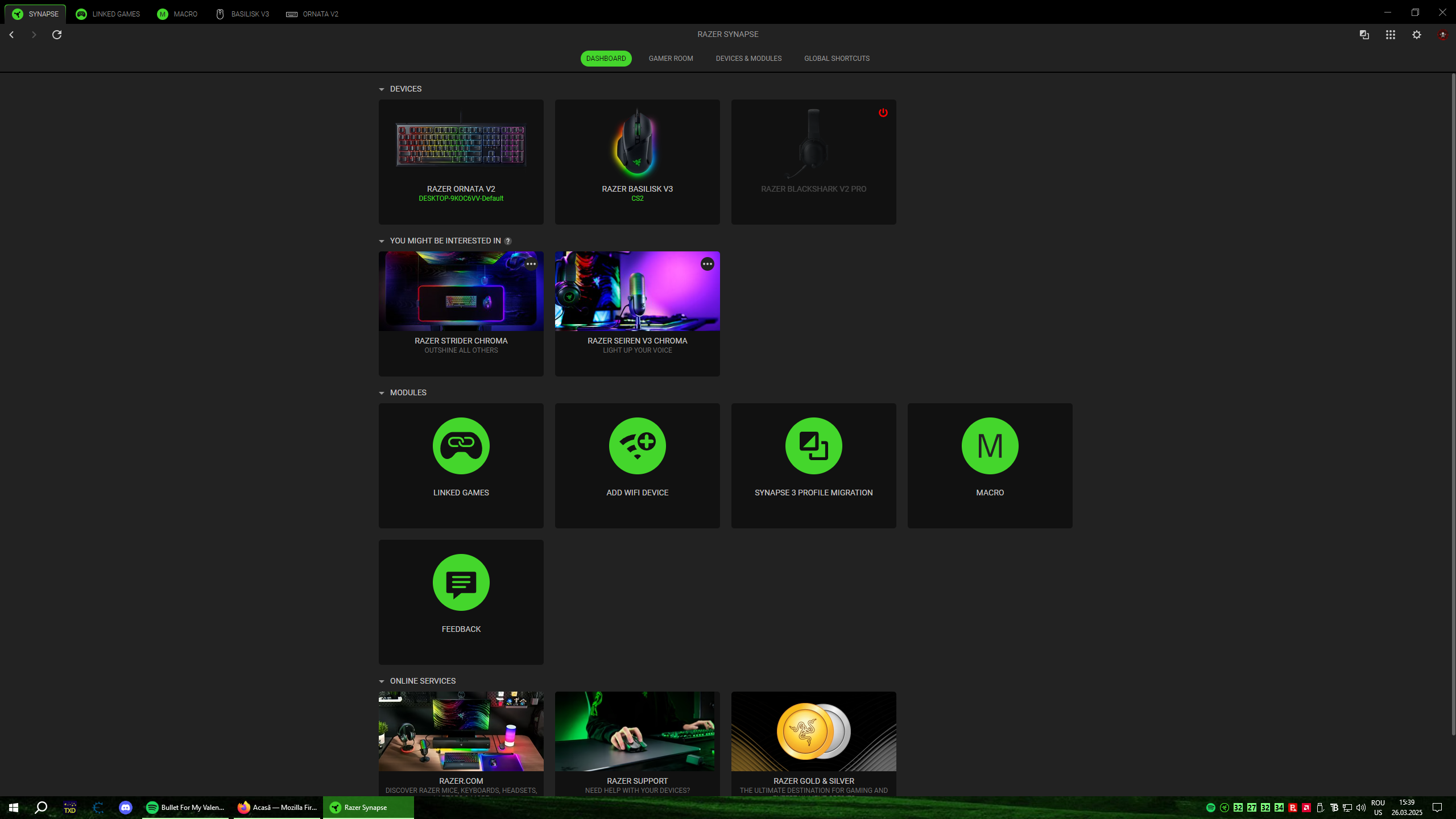Collapse the Online Services section
The width and height of the screenshot is (1456, 819).
(382, 681)
